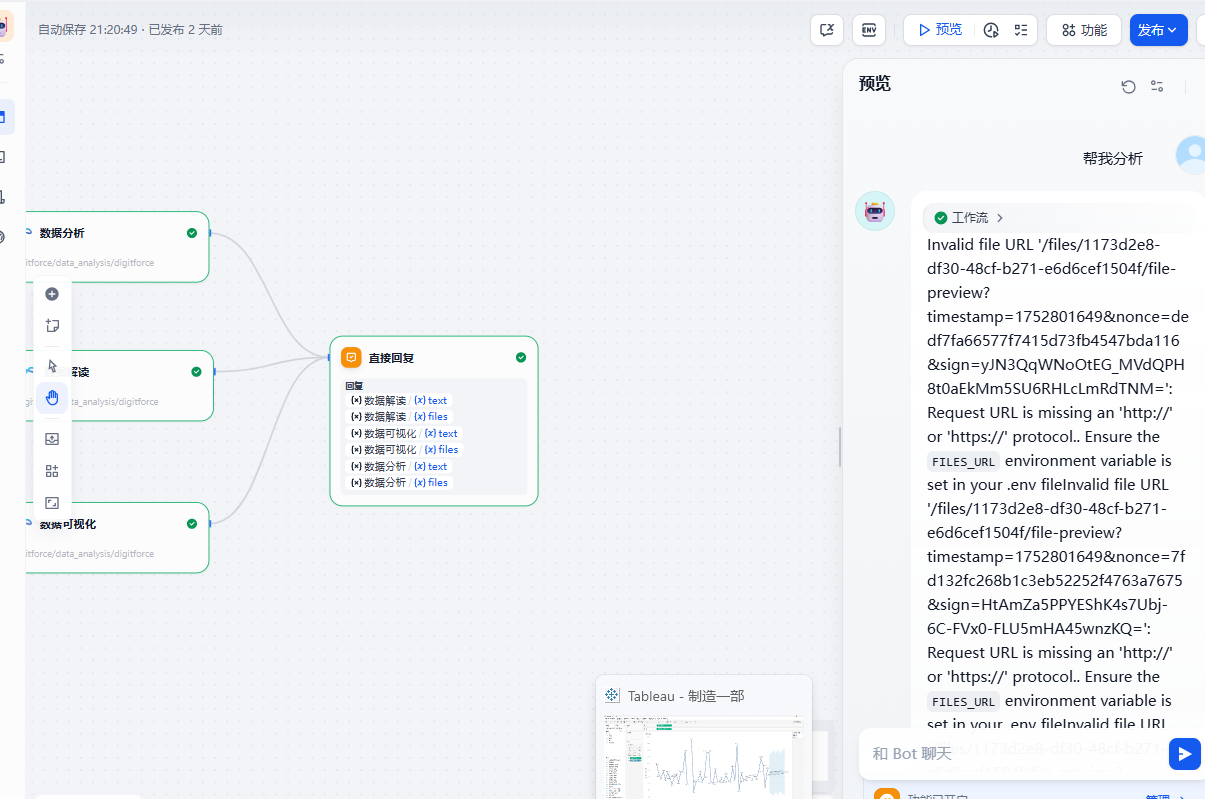Click the preview panel resize handle

point(839,446)
